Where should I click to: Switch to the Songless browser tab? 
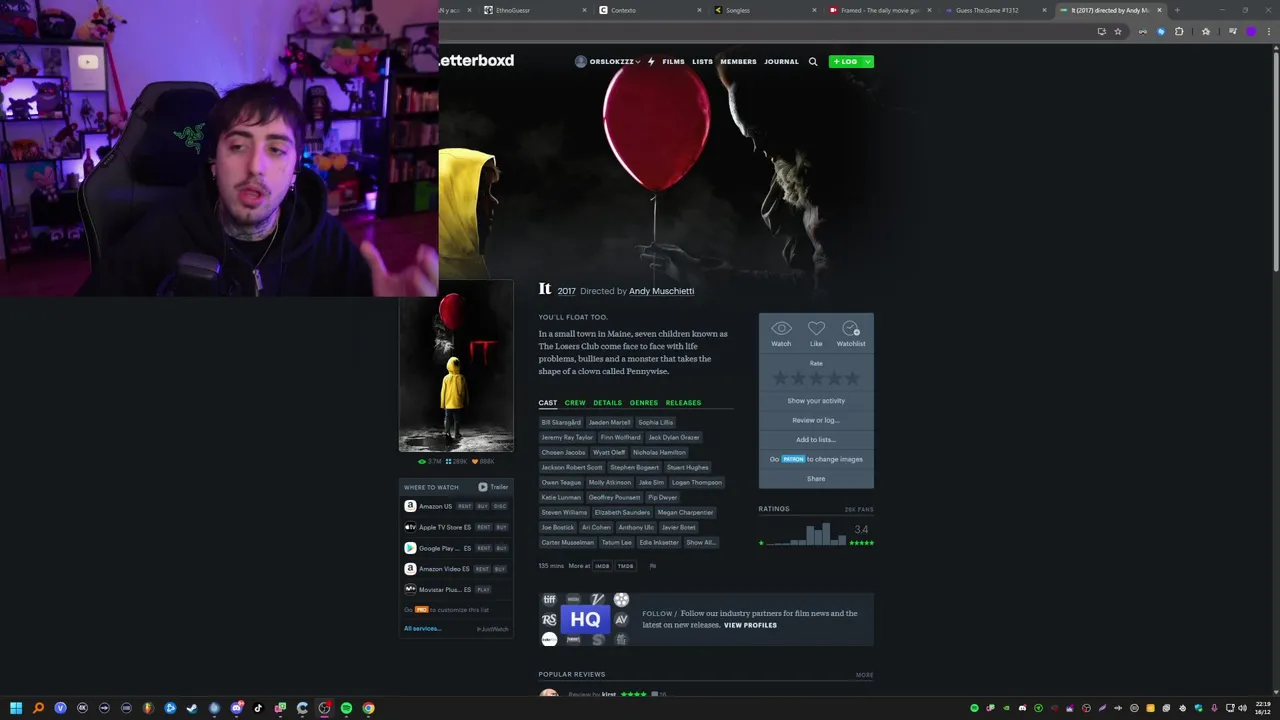(765, 10)
